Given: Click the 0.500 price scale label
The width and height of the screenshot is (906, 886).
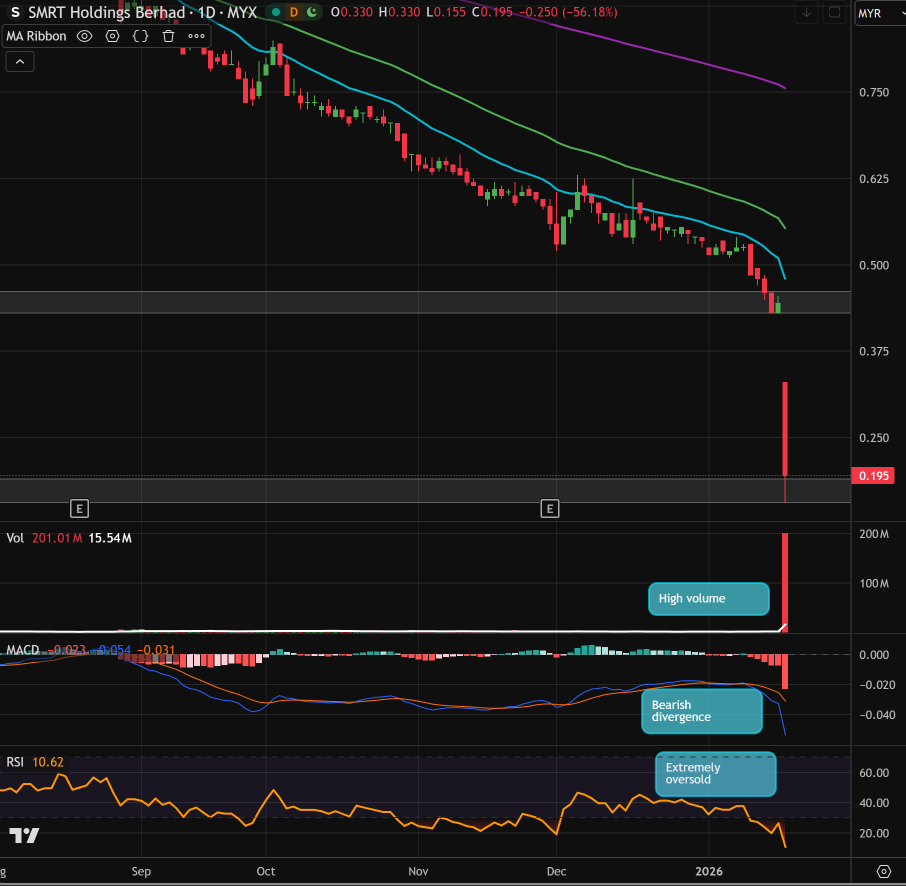Looking at the screenshot, I should 874,265.
